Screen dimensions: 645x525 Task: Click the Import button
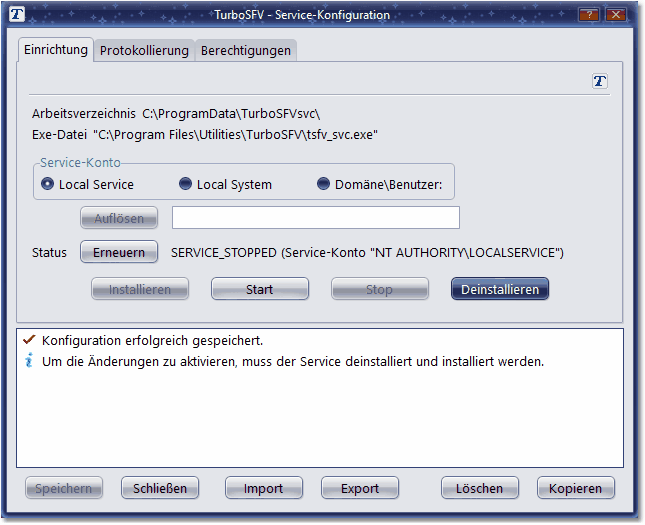pyautogui.click(x=264, y=488)
